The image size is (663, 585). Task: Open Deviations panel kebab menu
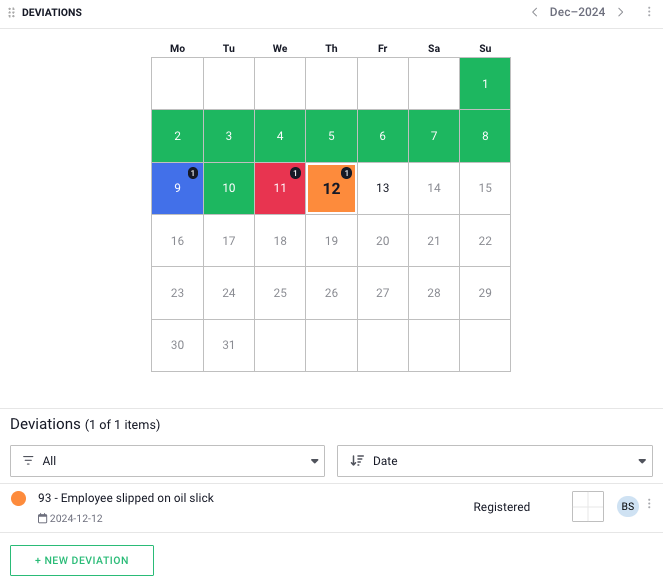coord(648,12)
